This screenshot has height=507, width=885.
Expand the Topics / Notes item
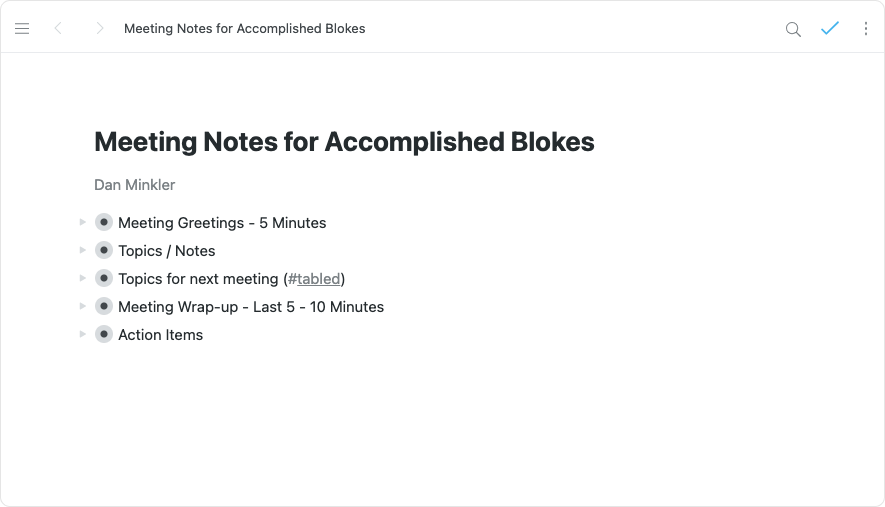[x=83, y=250]
